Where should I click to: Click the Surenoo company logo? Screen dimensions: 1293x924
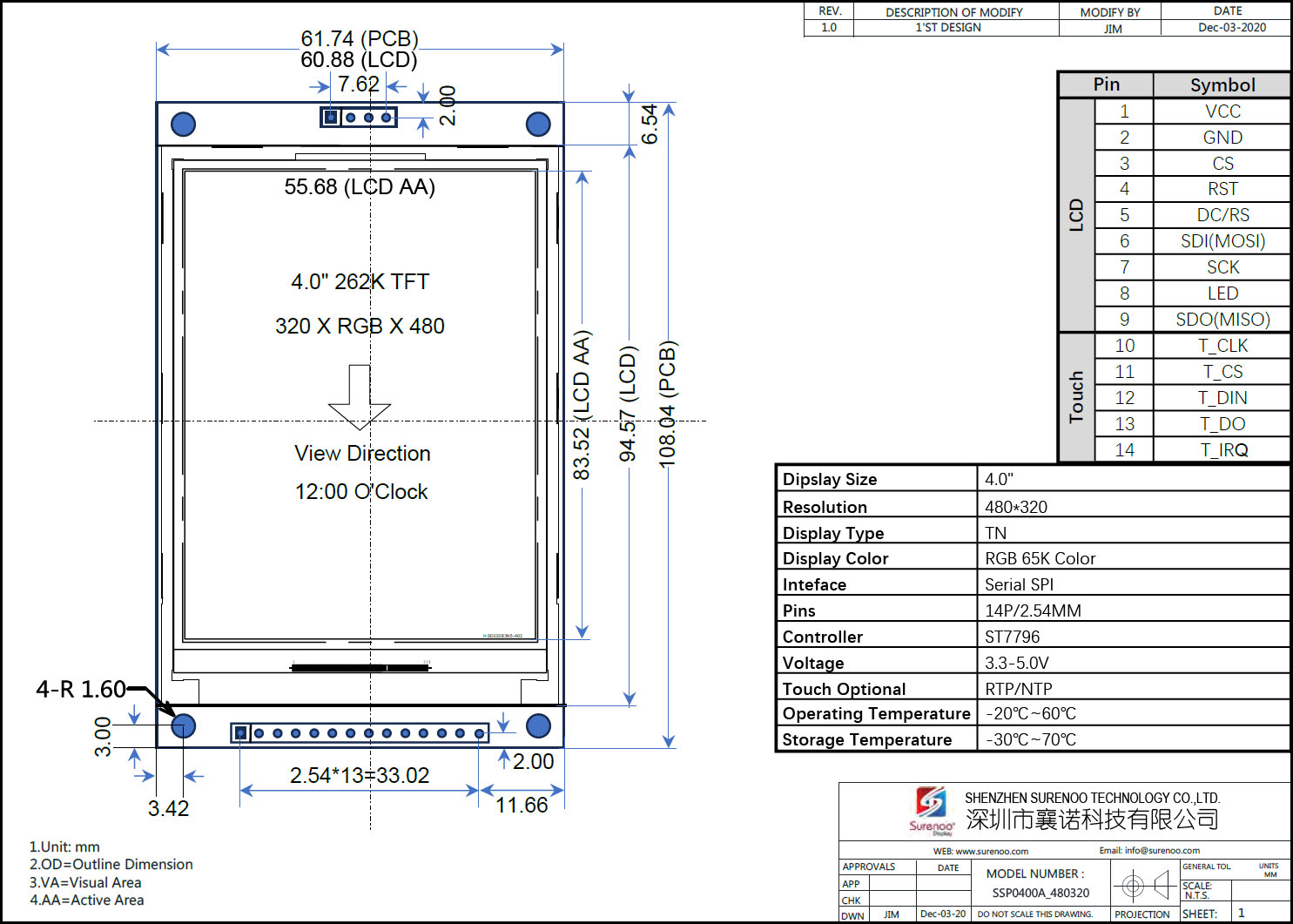point(931,808)
